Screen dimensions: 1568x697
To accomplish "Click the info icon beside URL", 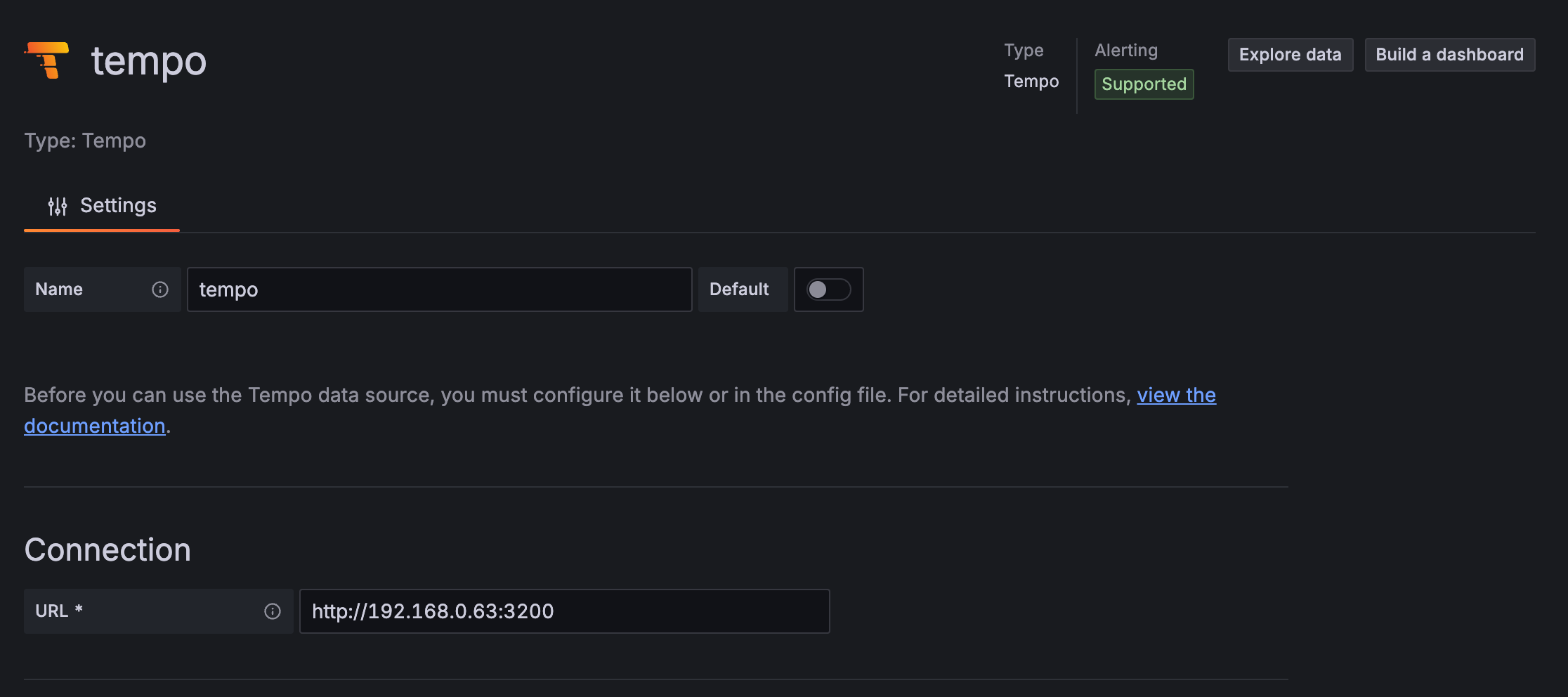I will pyautogui.click(x=273, y=611).
